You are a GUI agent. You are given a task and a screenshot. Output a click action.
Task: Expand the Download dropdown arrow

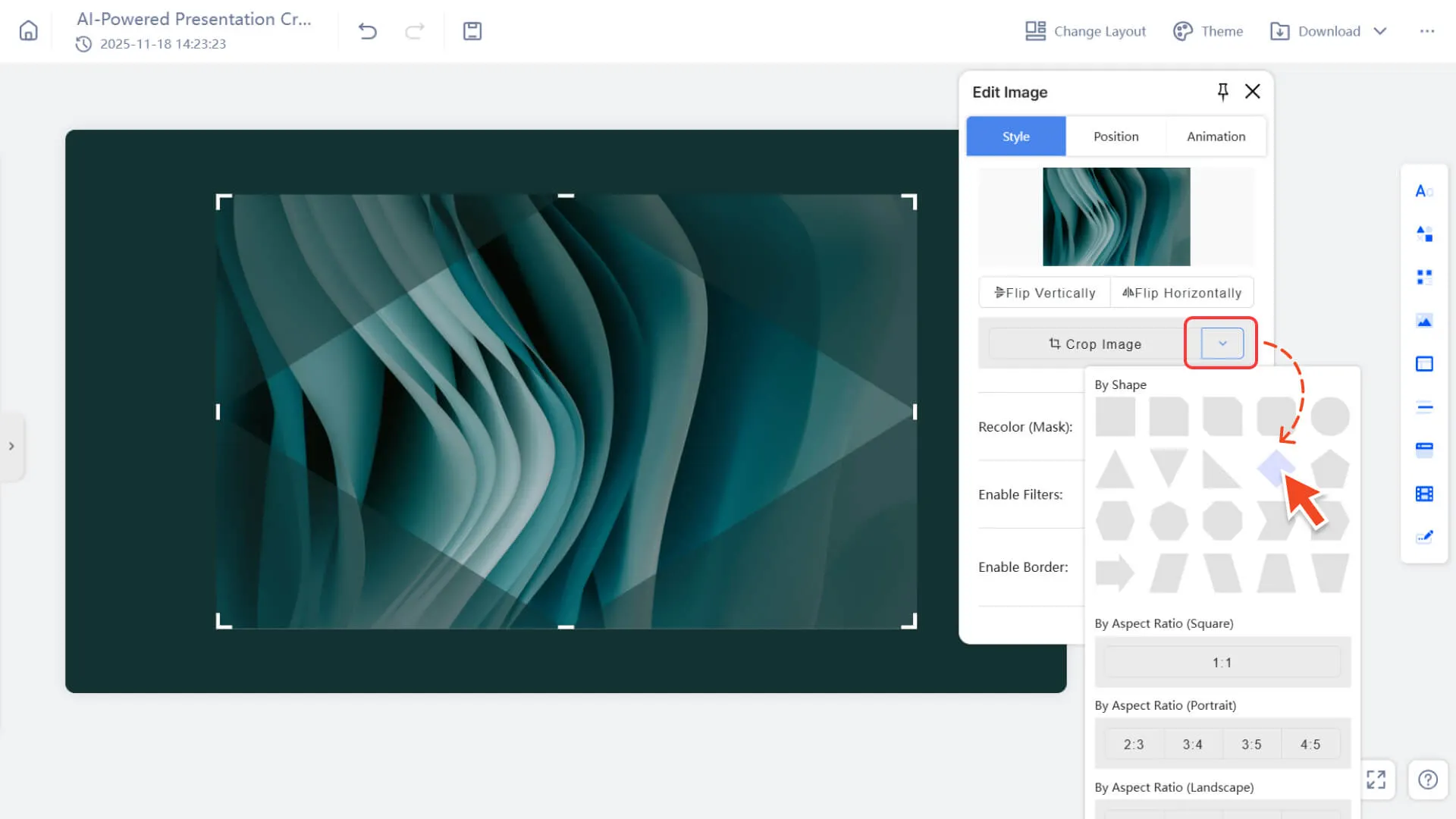coord(1380,31)
